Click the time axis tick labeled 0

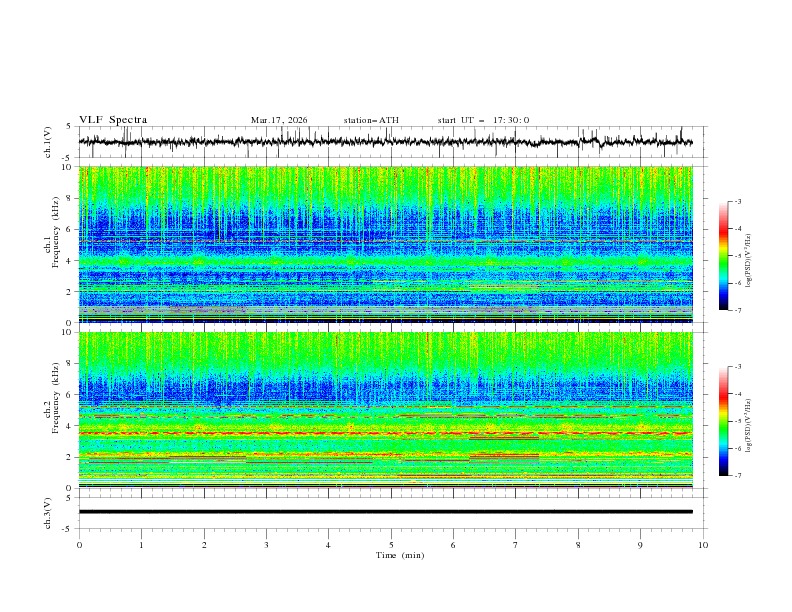pyautogui.click(x=79, y=545)
